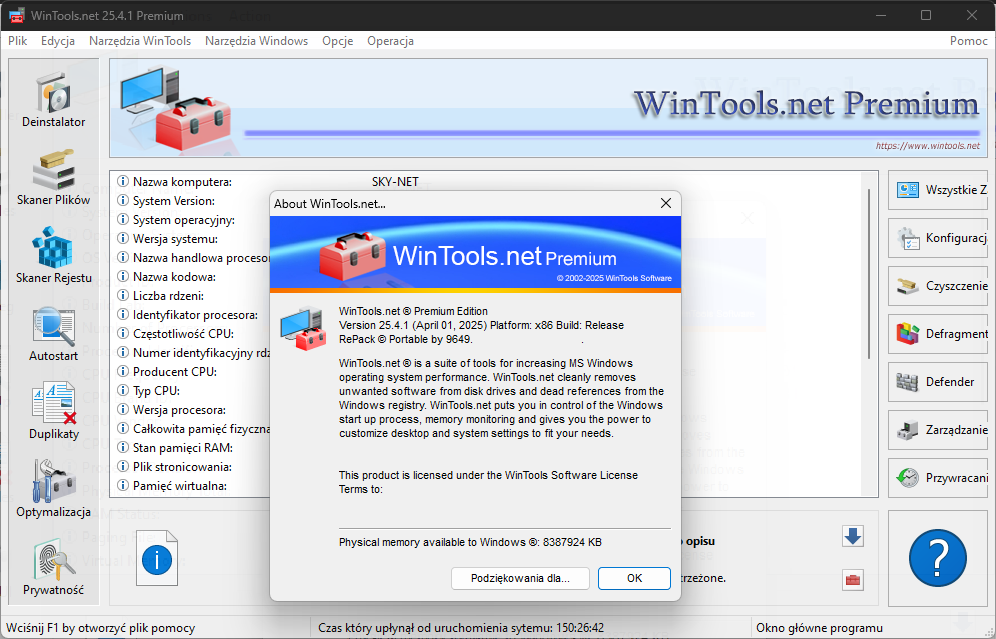
Task: Click the uptime status bar text
Action: coord(461,628)
